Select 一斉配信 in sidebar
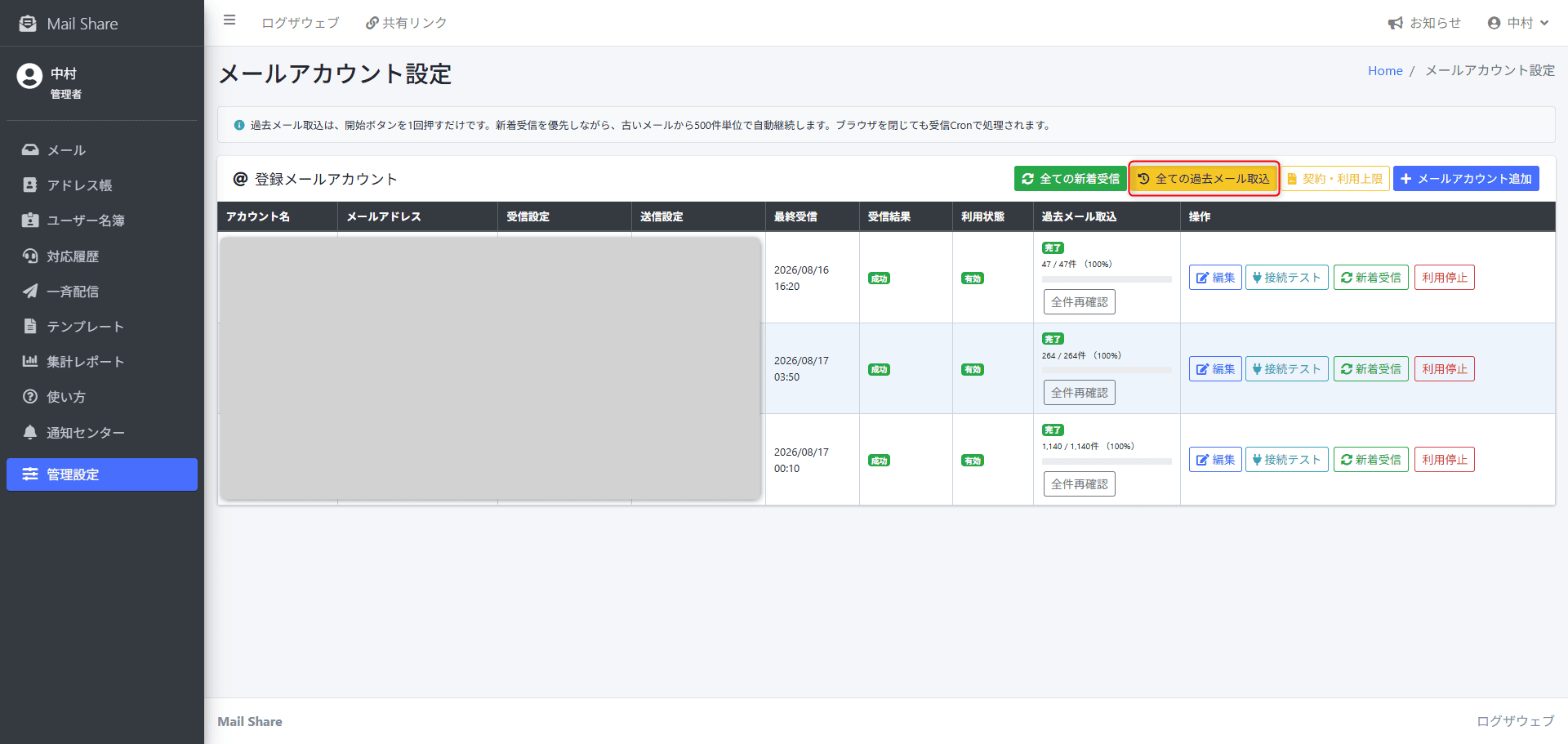1568x744 pixels. click(x=102, y=292)
